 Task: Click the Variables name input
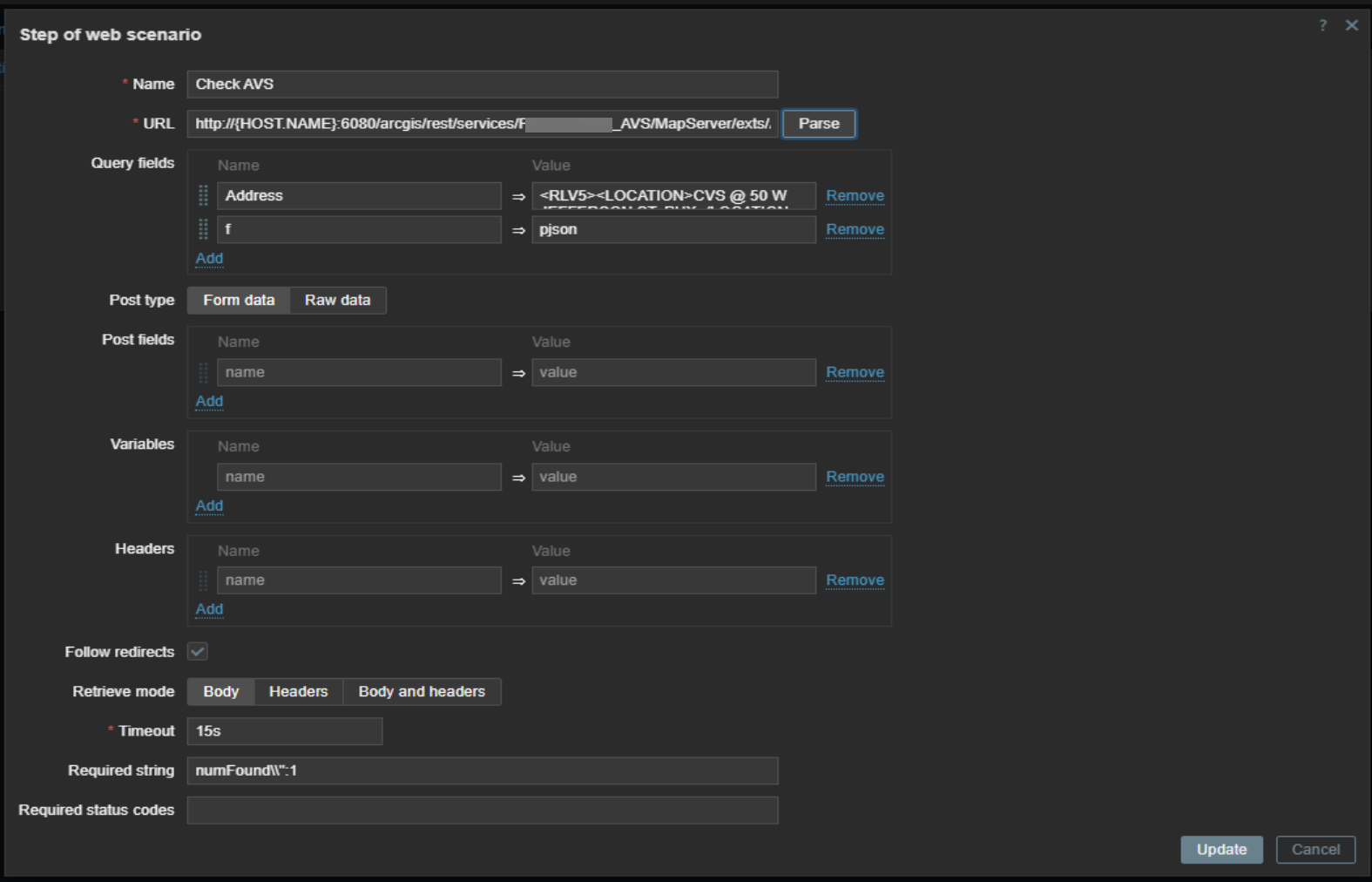coord(359,477)
